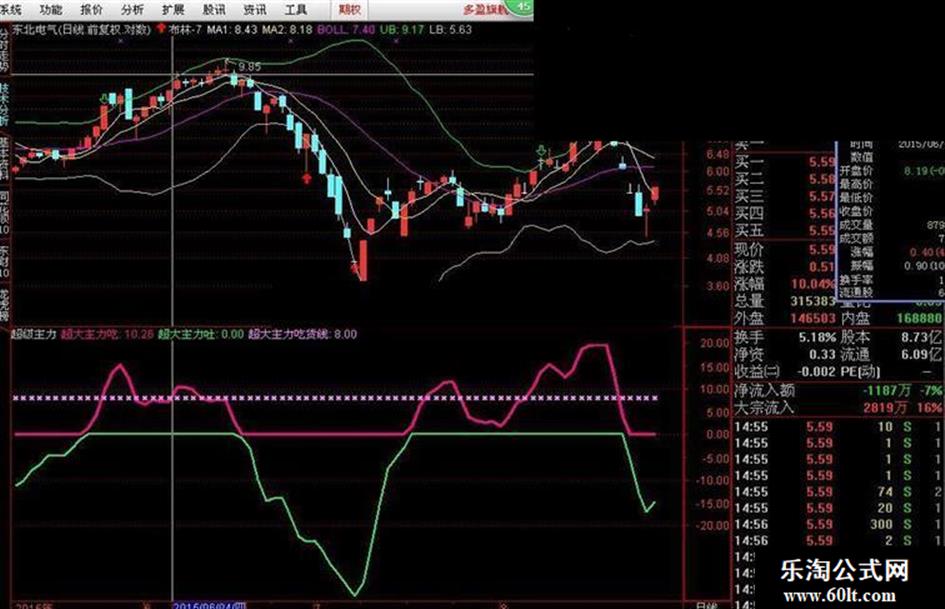The image size is (945, 609).
Task: Click the BOLL: 7.40 value
Action: coord(346,29)
